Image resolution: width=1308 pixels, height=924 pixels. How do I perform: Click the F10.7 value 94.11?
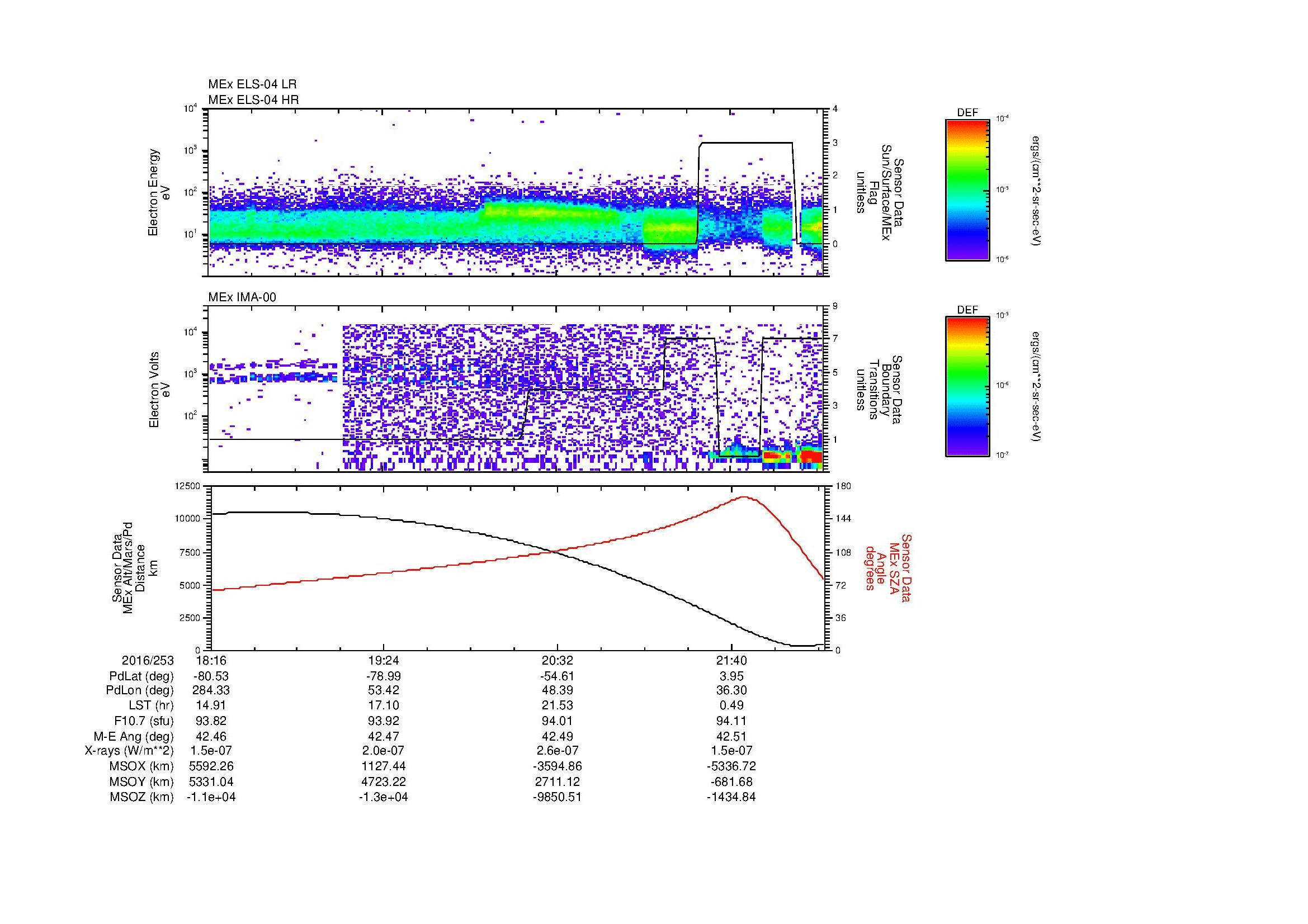coord(731,721)
